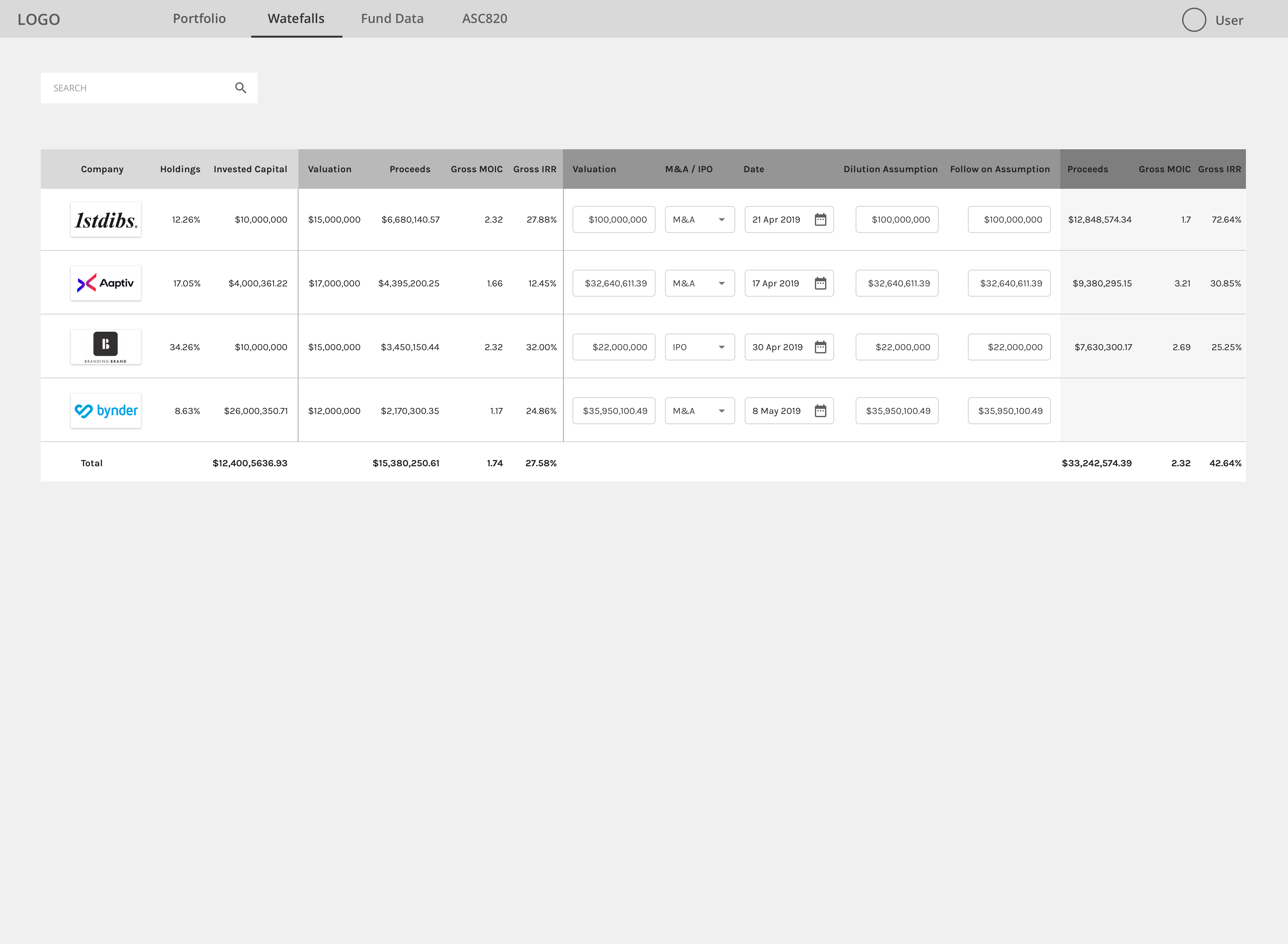The height and width of the screenshot is (944, 1288).
Task: Open the Fund Data tab
Action: [392, 19]
